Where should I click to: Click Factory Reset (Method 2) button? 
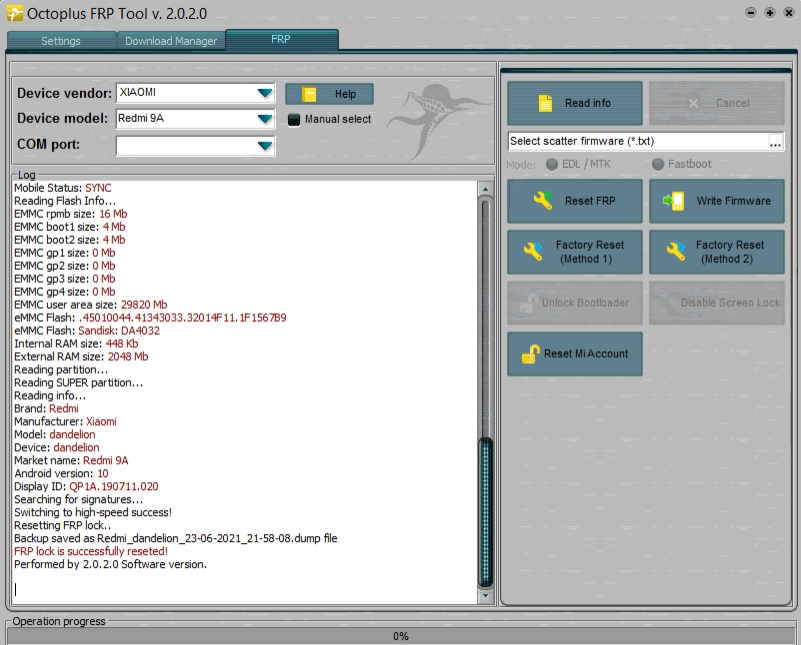(717, 252)
